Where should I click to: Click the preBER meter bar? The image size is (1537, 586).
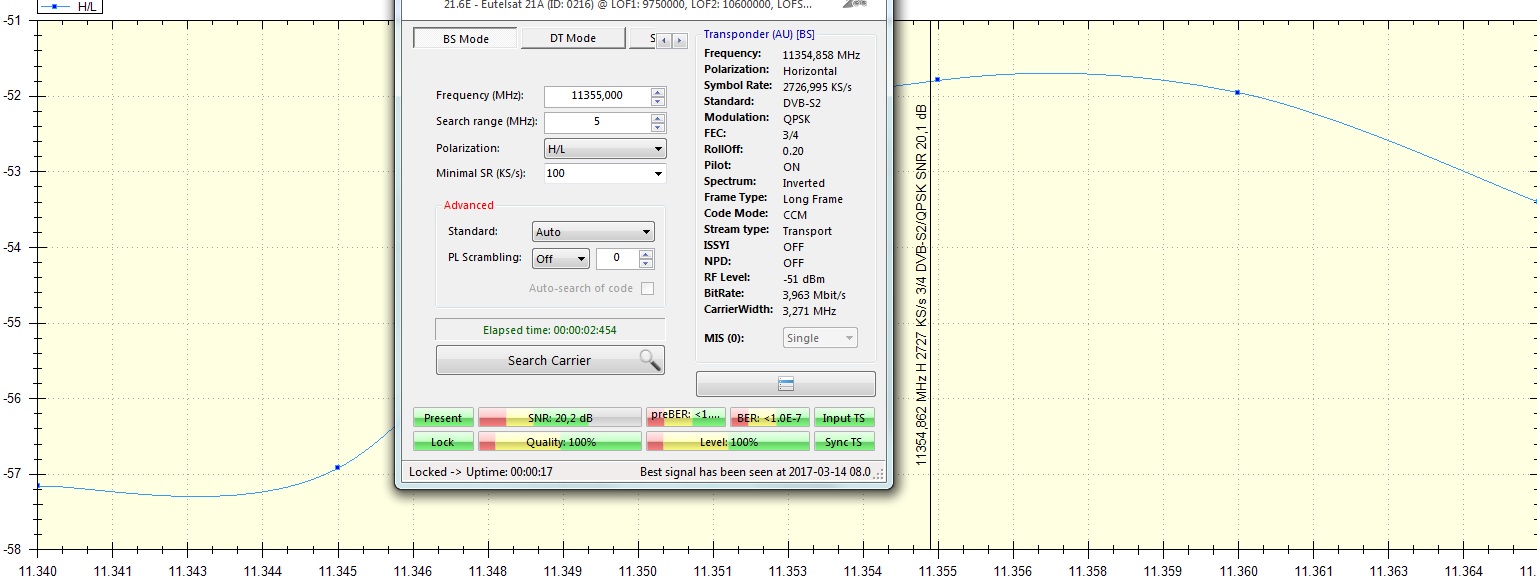point(686,417)
